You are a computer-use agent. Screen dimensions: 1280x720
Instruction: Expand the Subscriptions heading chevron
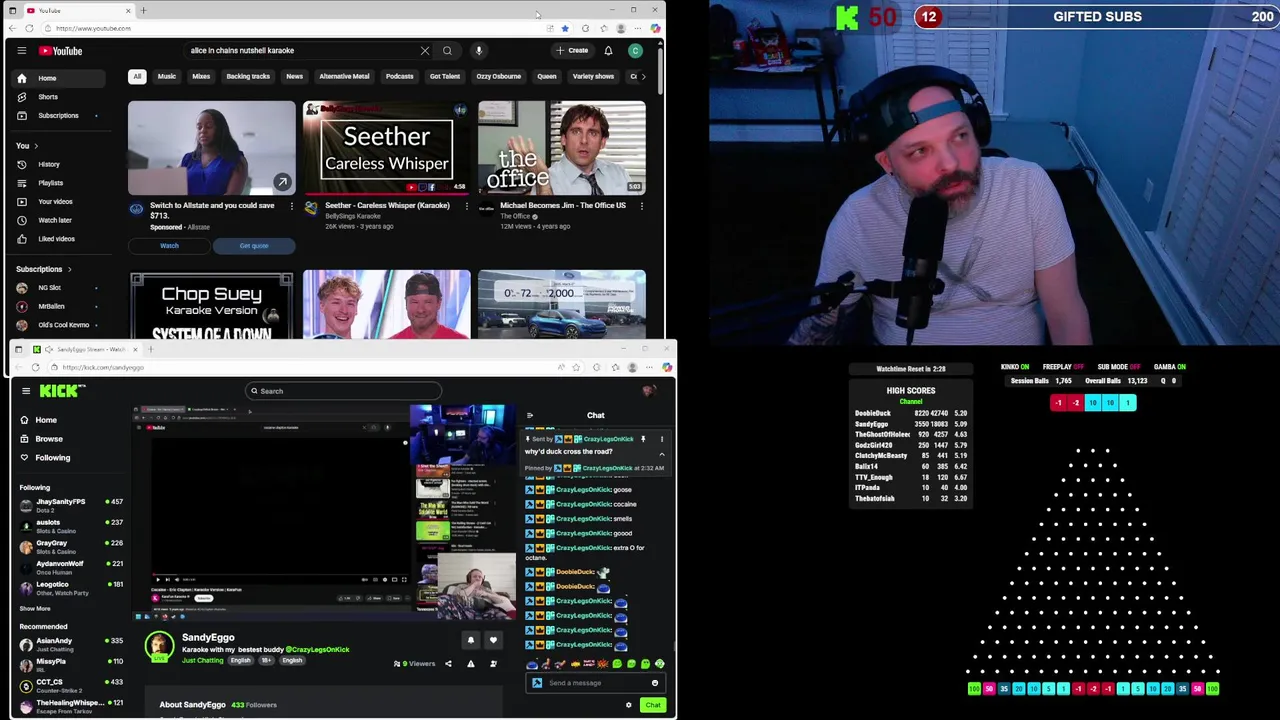pyautogui.click(x=69, y=269)
